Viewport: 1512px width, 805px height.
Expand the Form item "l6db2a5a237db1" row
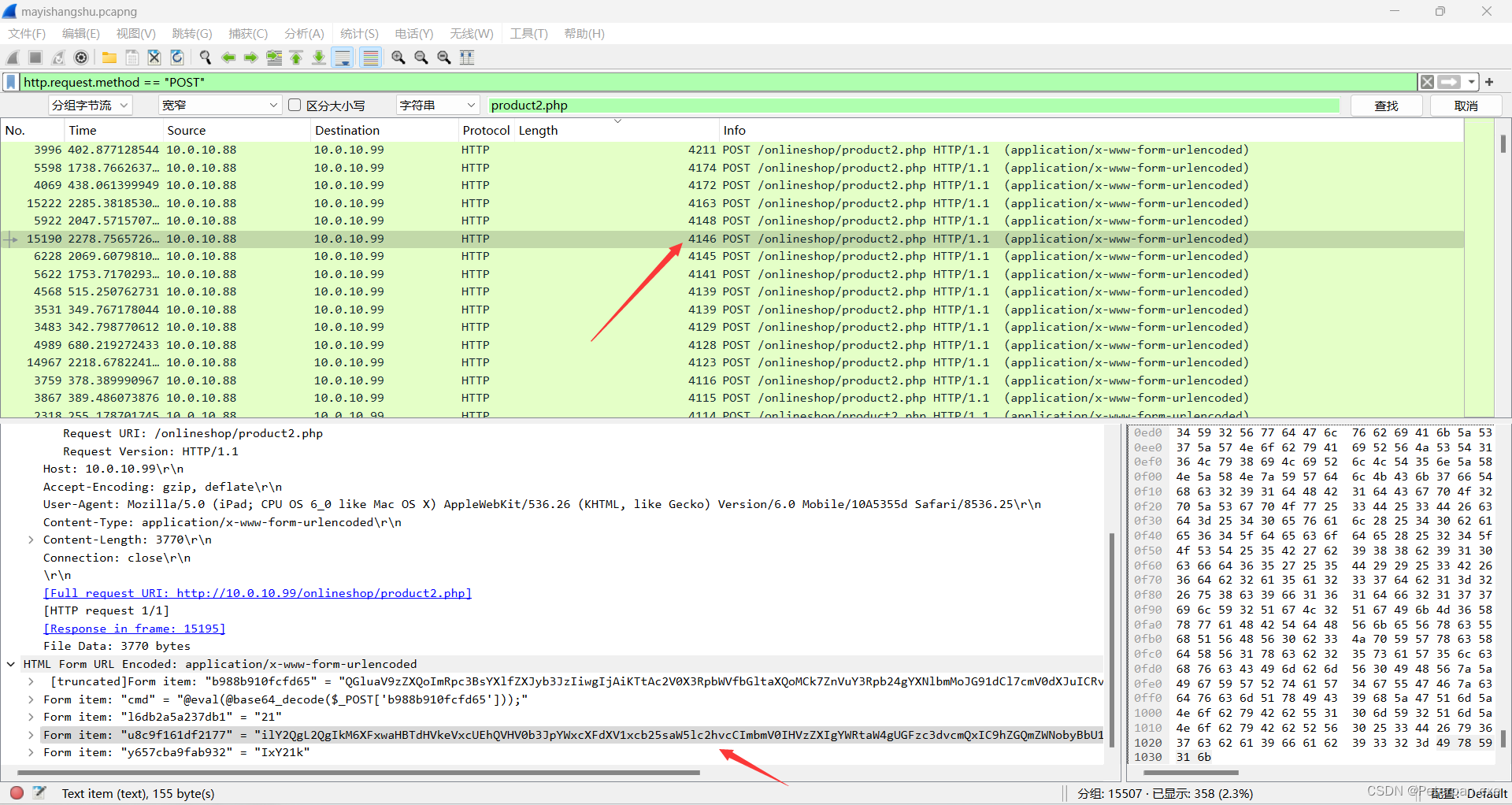pos(31,717)
